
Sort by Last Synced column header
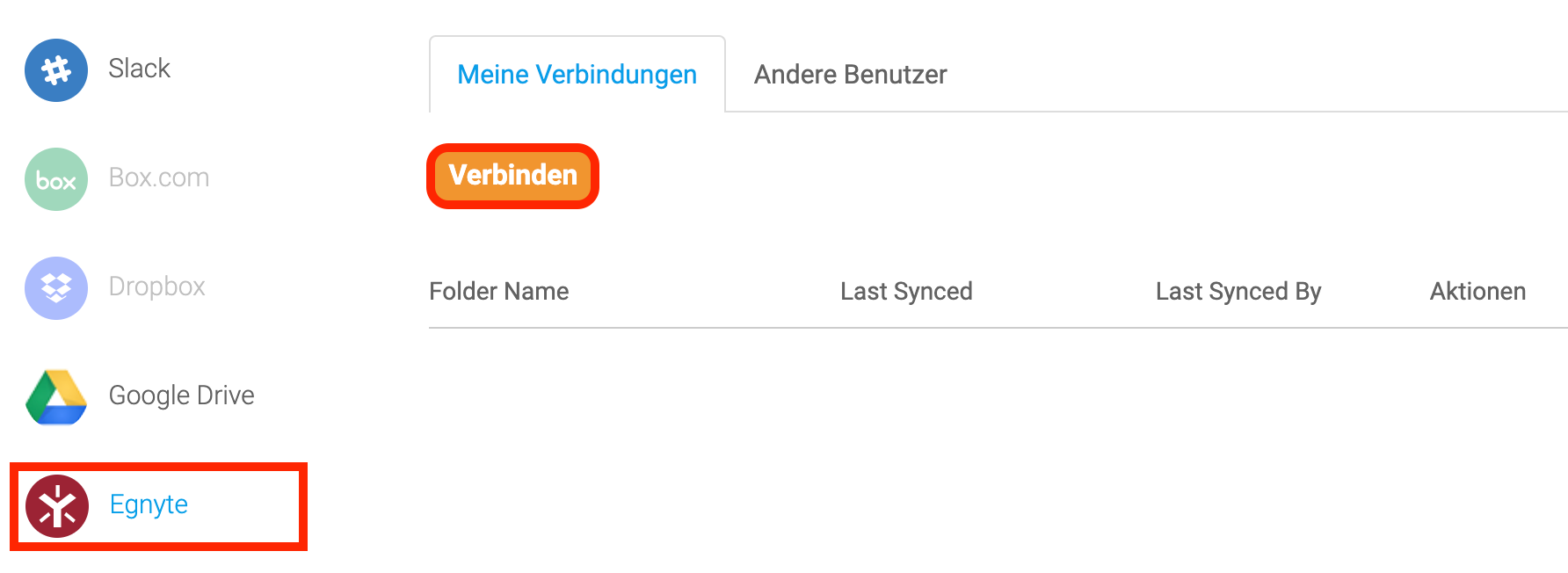point(906,292)
